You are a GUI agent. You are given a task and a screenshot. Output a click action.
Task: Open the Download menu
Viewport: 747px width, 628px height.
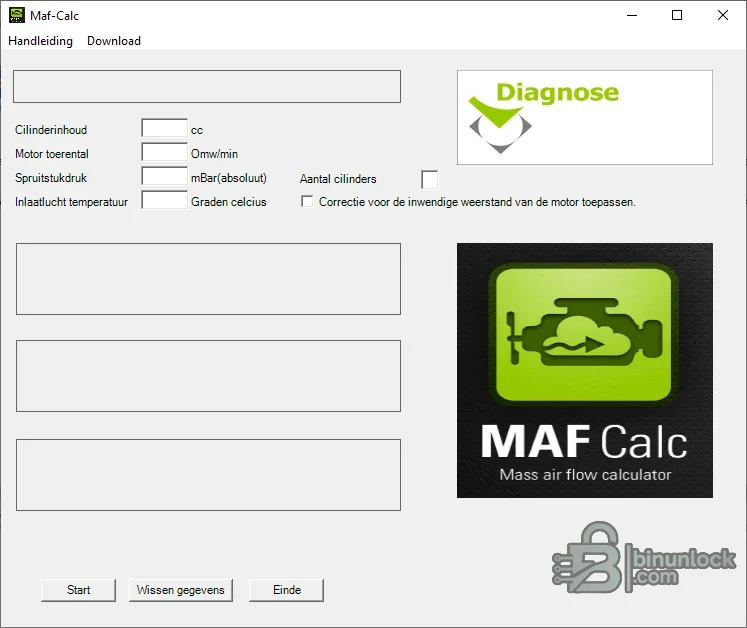(114, 41)
